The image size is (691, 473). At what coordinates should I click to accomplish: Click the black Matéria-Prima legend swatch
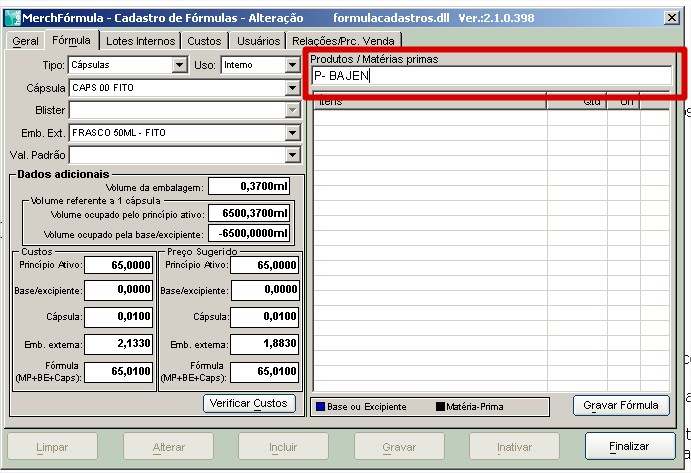point(440,407)
